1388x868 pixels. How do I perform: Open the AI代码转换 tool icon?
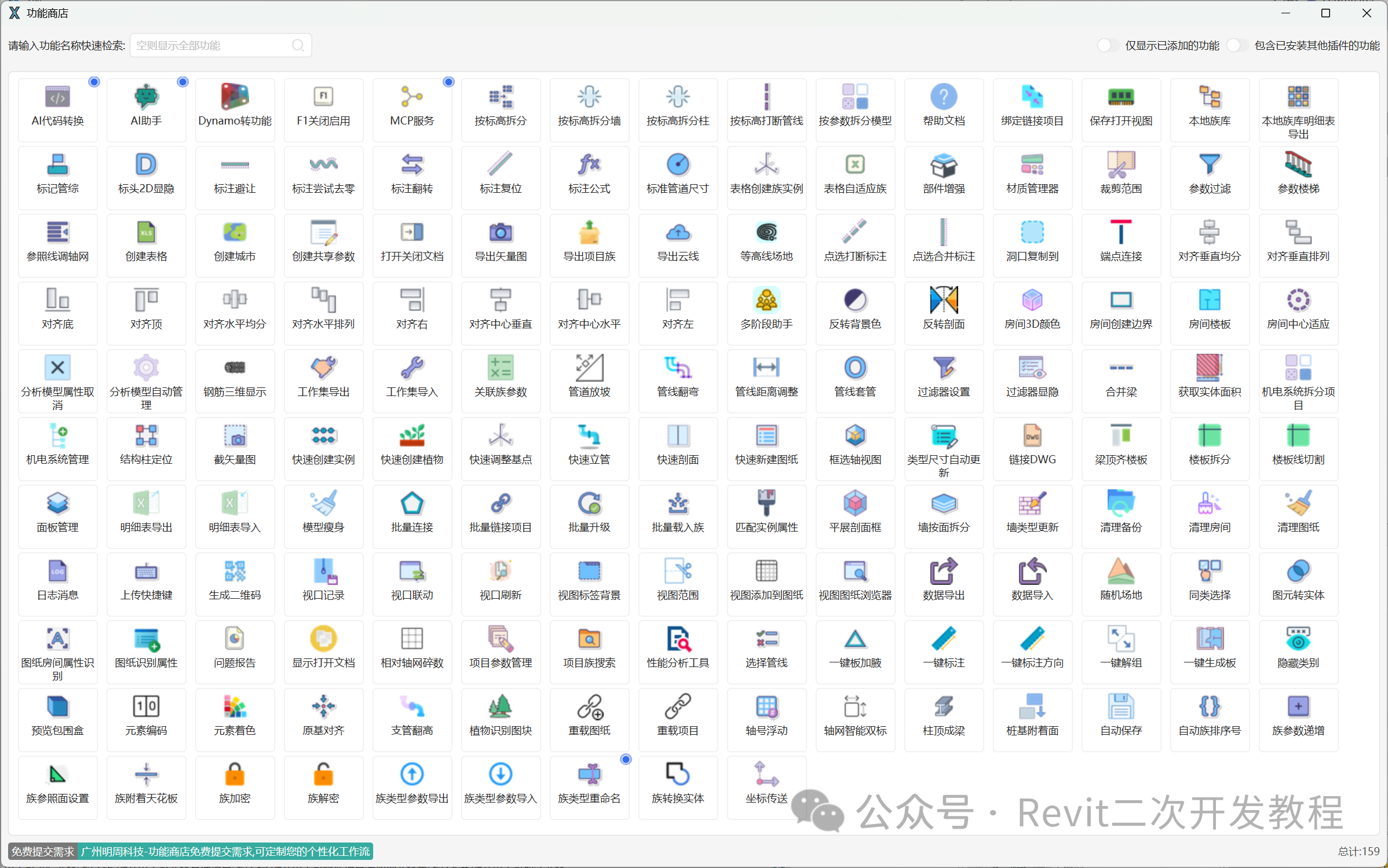[57, 97]
